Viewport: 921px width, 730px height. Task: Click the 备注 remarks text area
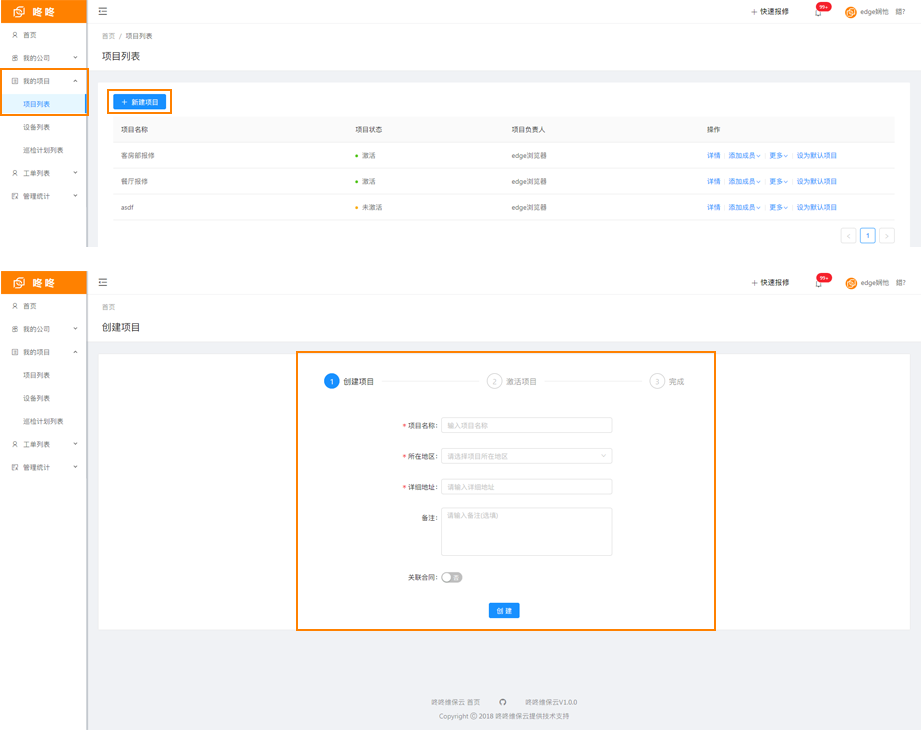(x=526, y=531)
